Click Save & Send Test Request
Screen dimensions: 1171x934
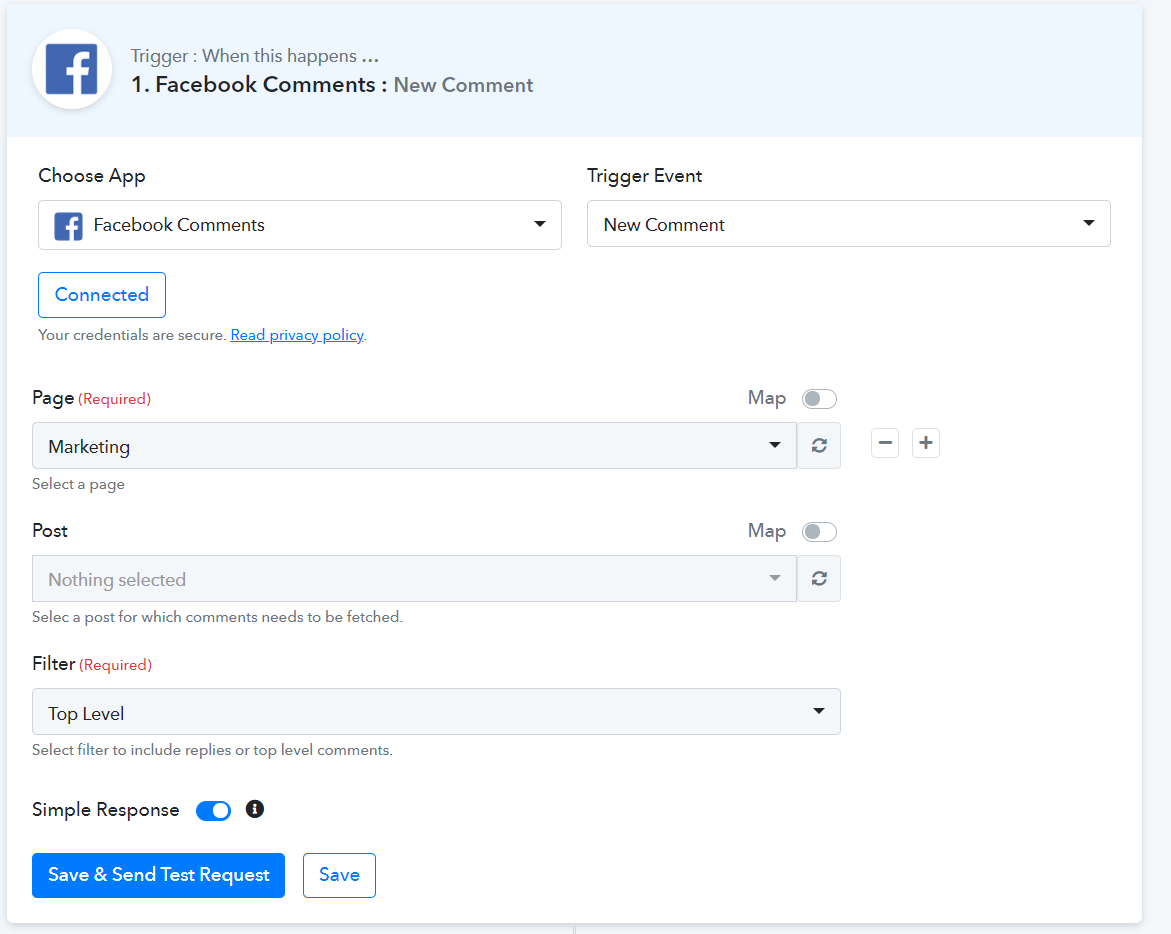[x=158, y=875]
